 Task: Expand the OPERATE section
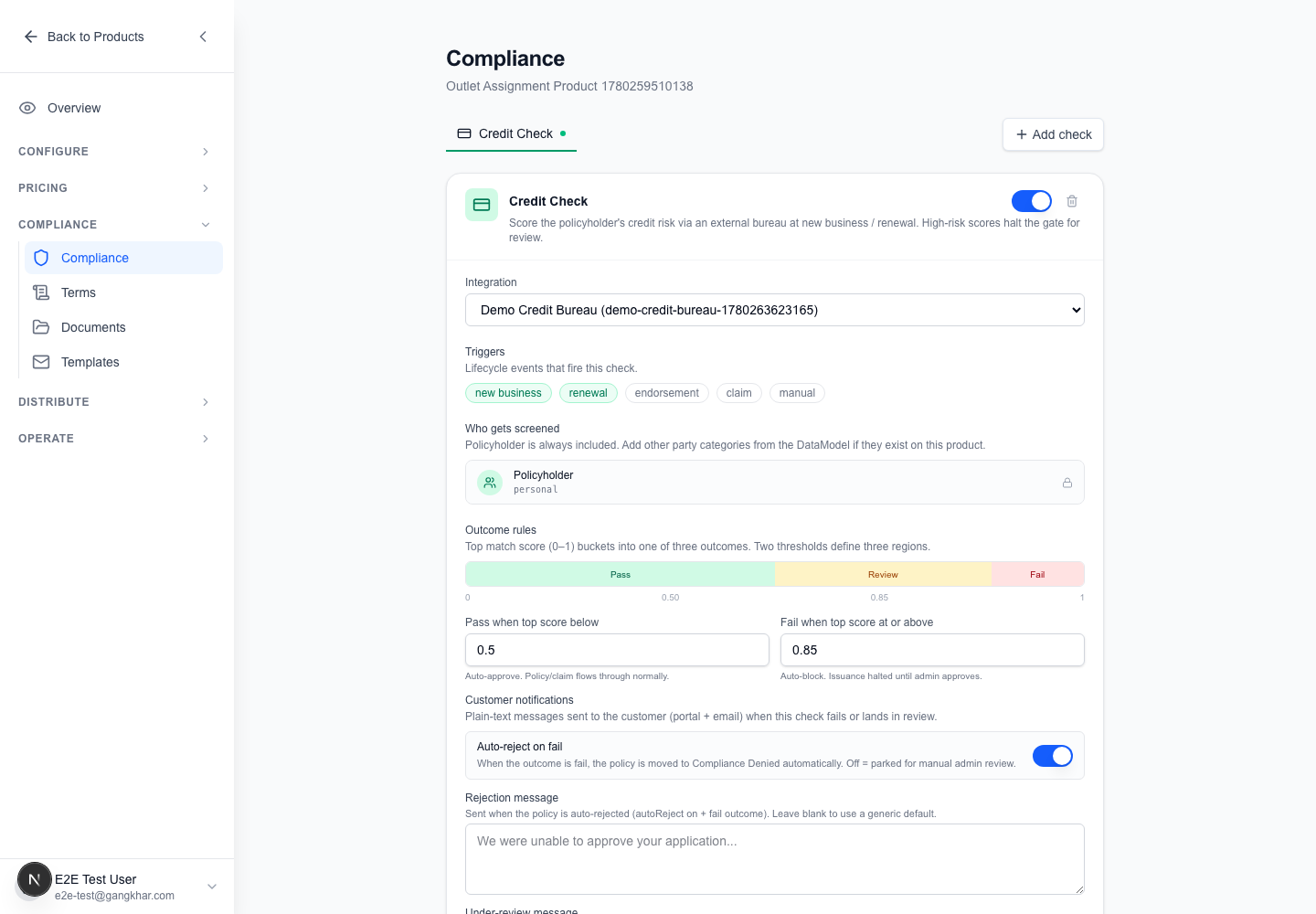pos(115,439)
